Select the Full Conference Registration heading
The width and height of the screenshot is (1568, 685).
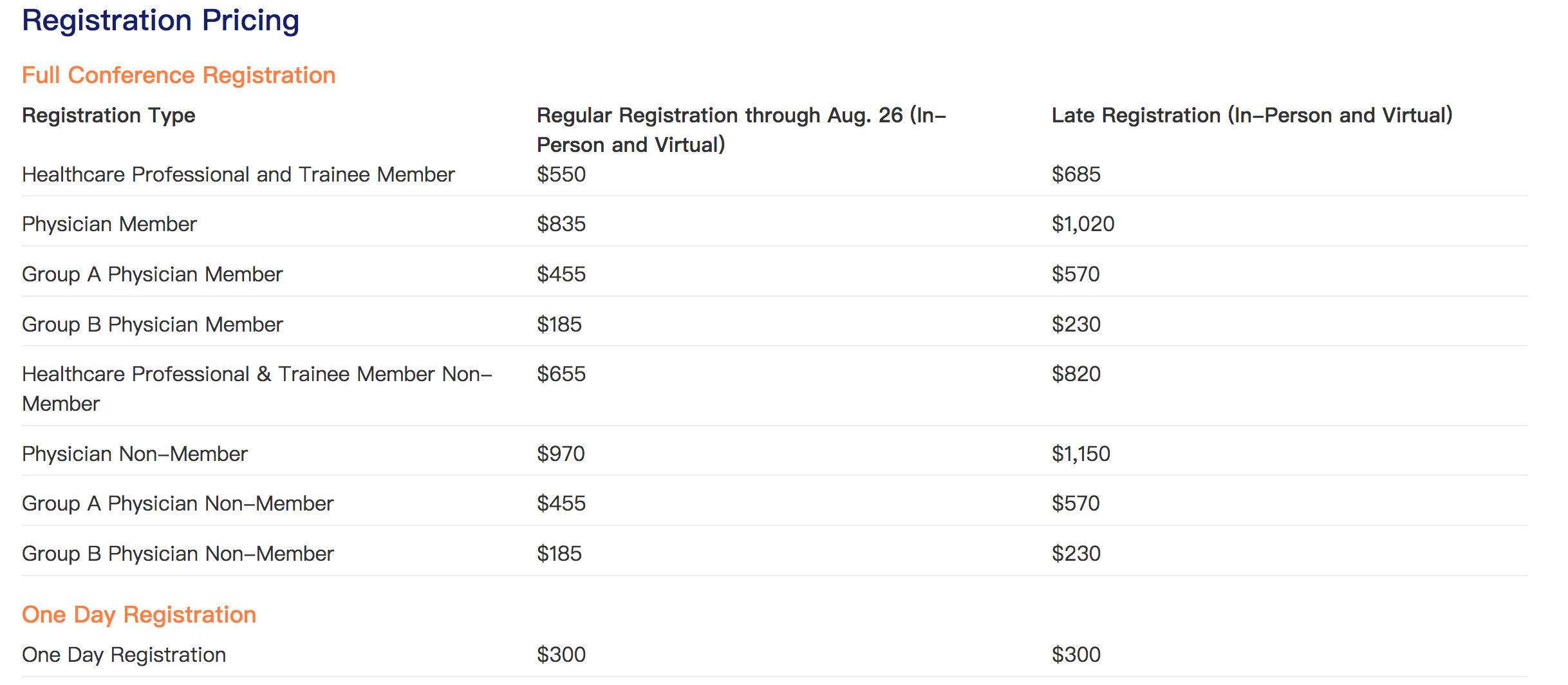tap(178, 75)
